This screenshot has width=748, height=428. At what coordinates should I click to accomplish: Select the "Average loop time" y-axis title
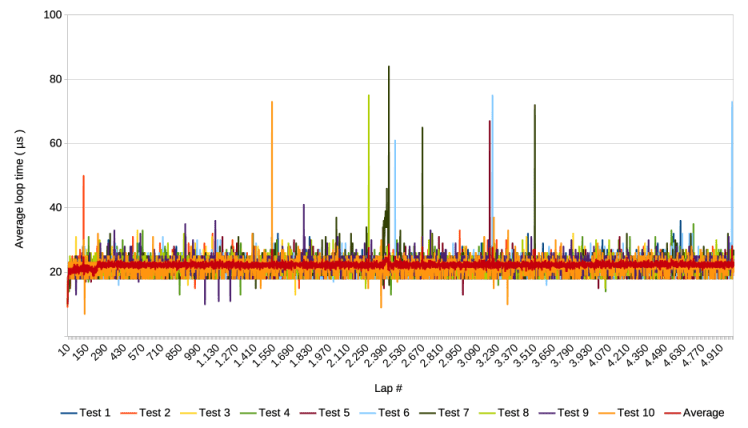pos(20,177)
